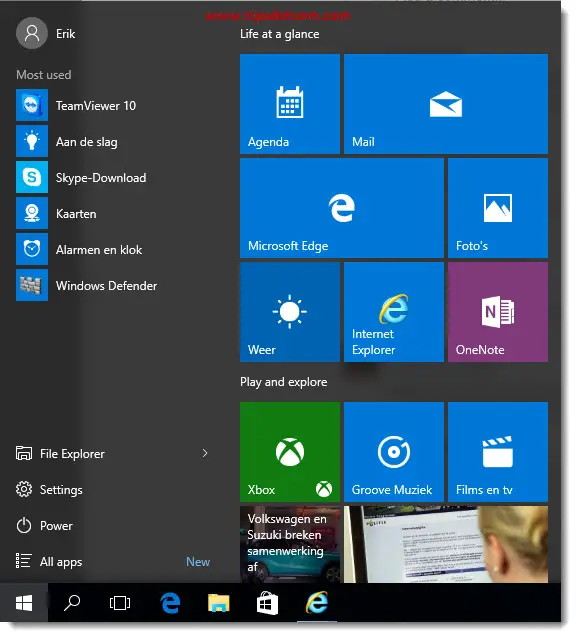Screen dimensions: 576x637
Task: Open the Mail tile
Action: pyautogui.click(x=446, y=104)
